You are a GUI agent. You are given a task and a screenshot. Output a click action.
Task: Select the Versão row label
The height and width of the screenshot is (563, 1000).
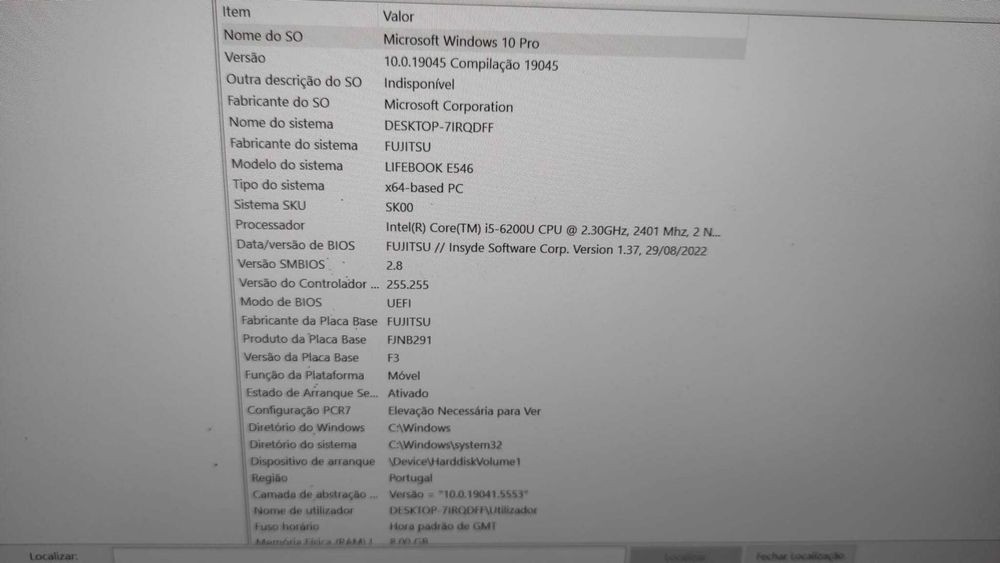pos(245,58)
